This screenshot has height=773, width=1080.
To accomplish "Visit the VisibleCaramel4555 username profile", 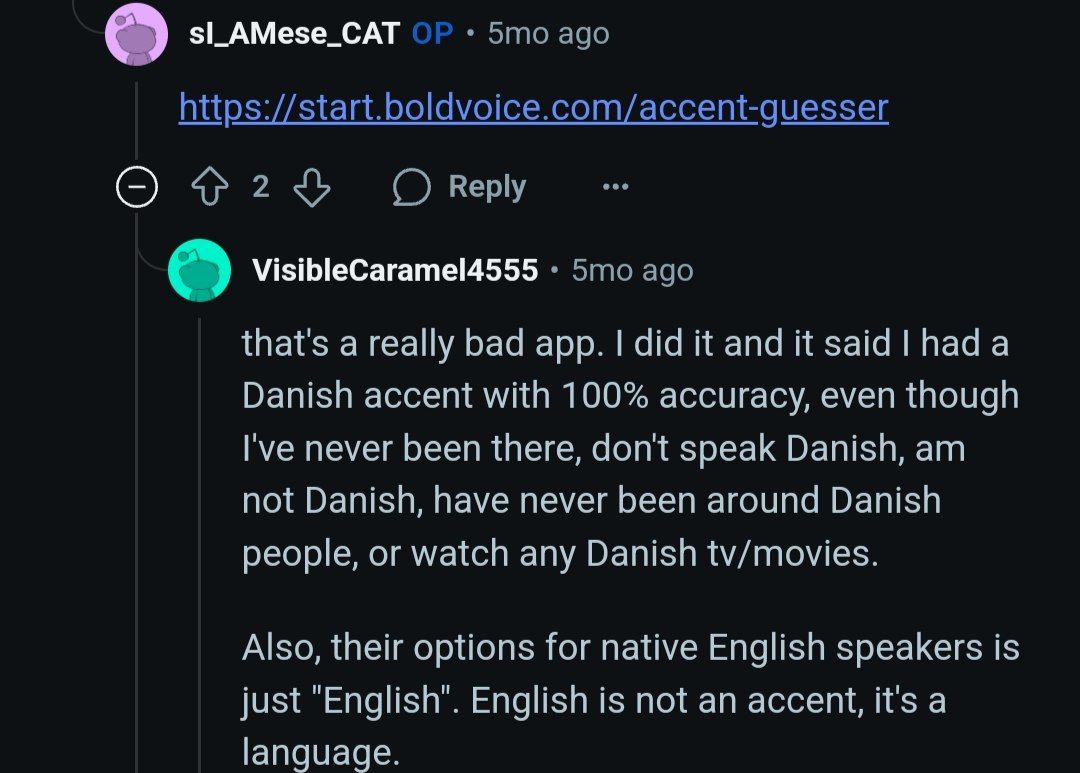I will pyautogui.click(x=395, y=270).
